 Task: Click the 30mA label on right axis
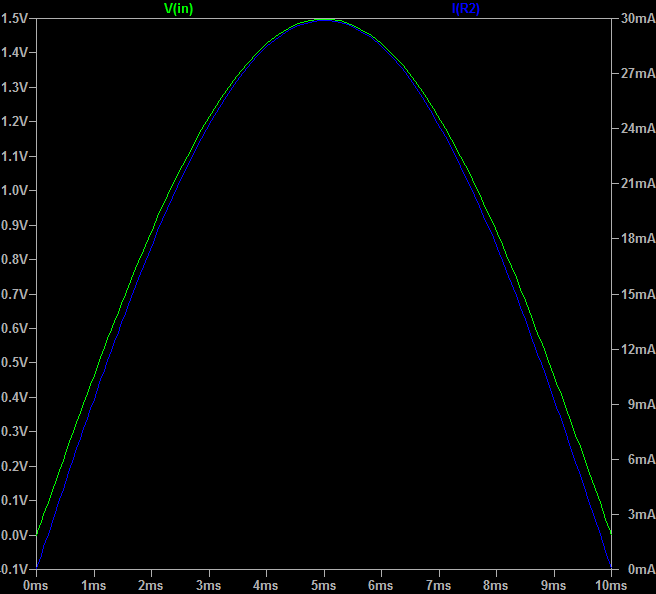point(637,18)
